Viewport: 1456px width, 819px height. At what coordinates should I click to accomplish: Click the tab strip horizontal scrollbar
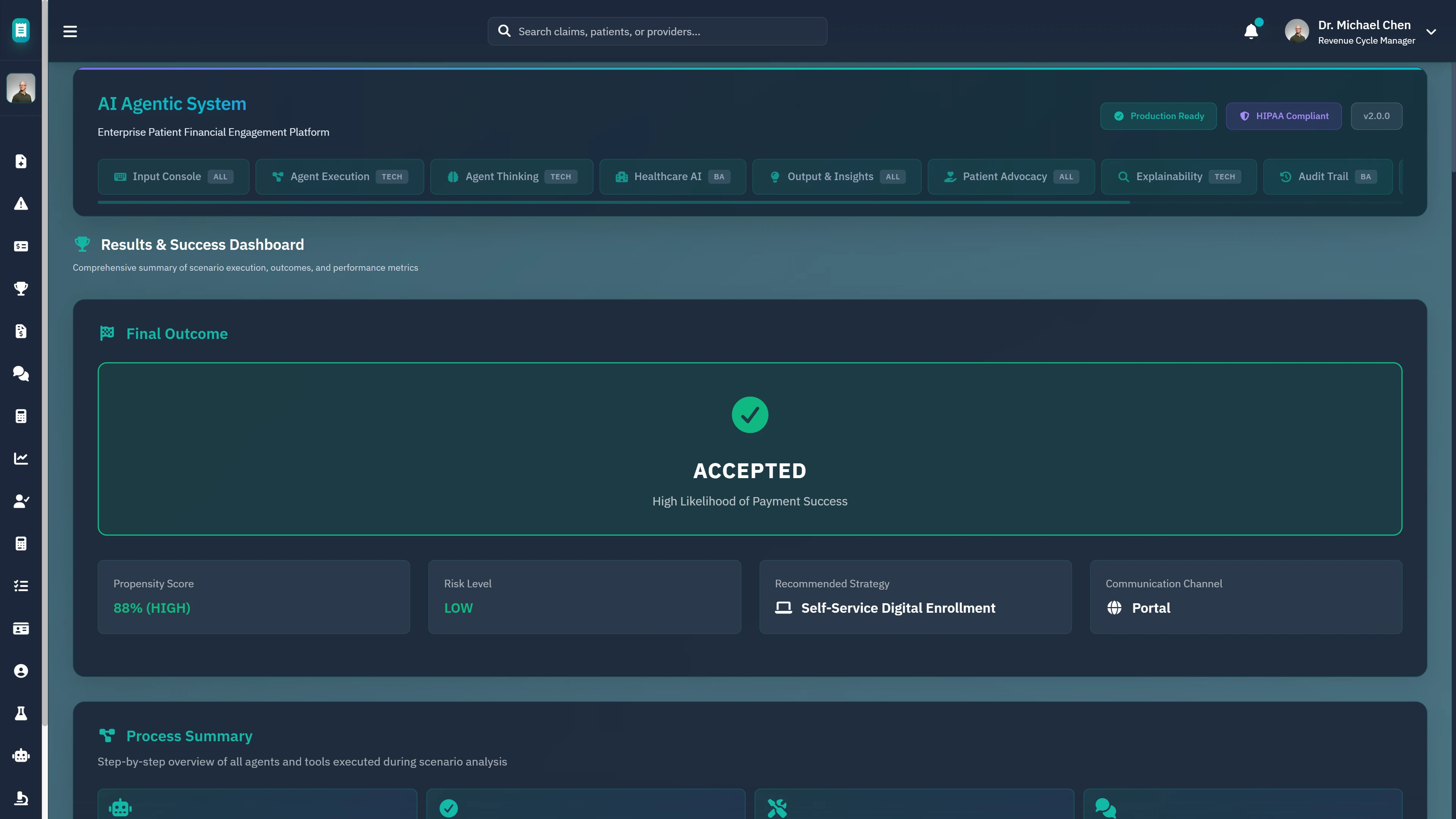[613, 202]
